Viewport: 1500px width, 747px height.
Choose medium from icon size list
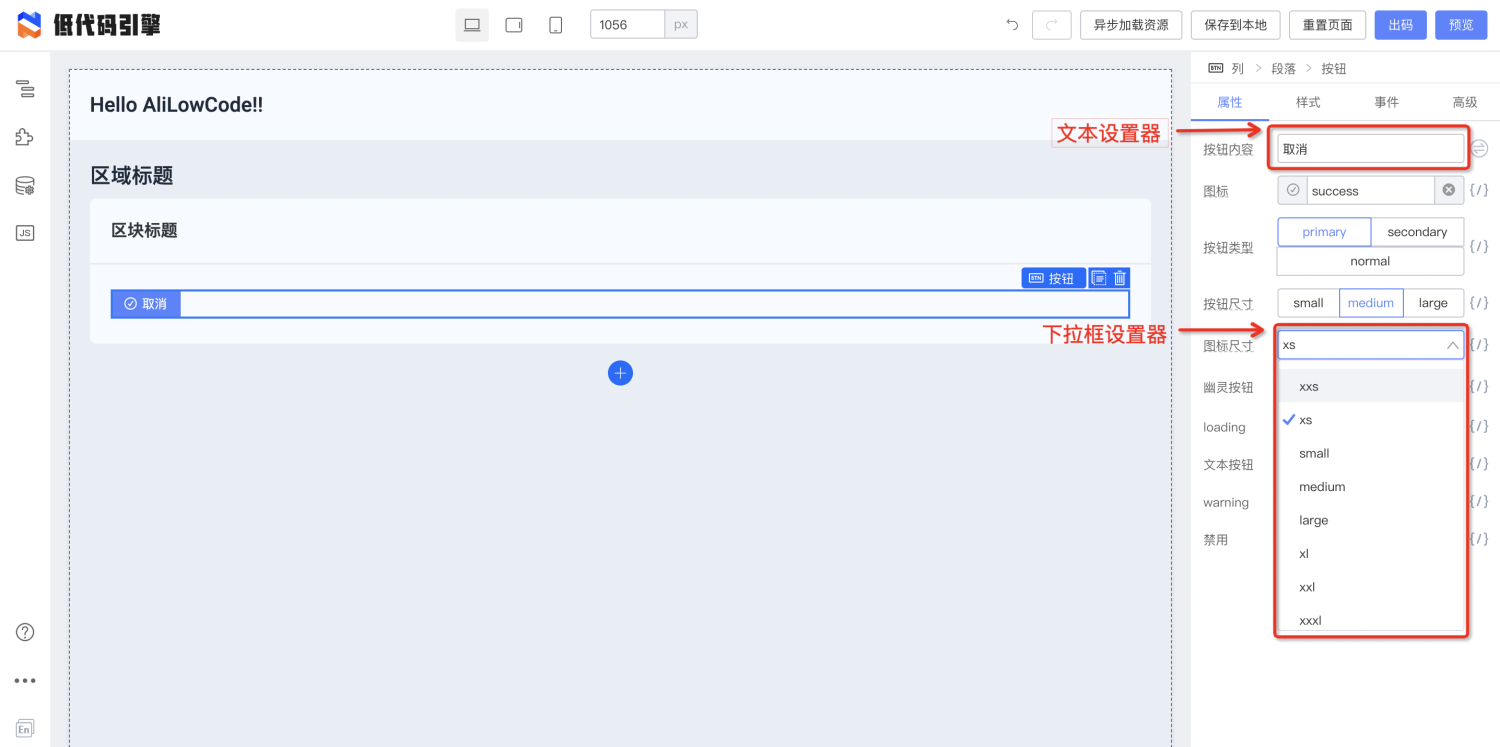1370,487
